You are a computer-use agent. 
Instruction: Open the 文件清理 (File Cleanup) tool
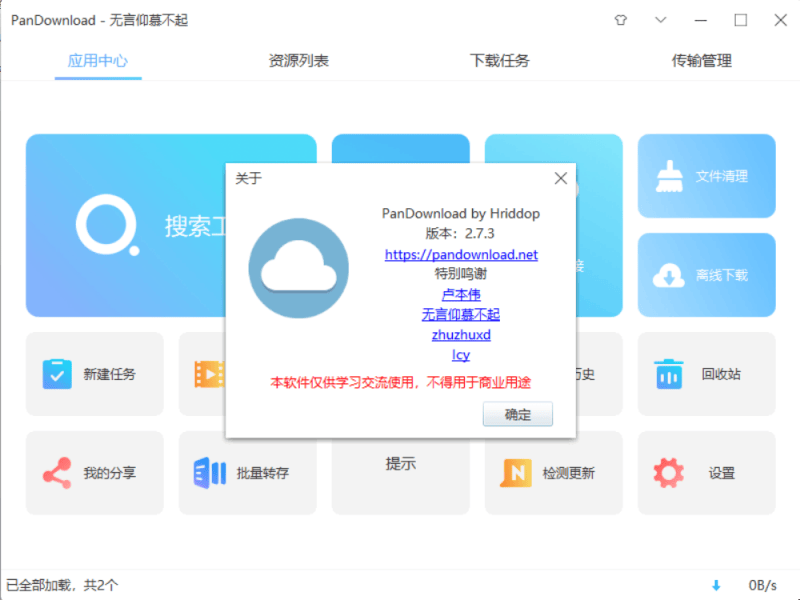click(x=706, y=176)
